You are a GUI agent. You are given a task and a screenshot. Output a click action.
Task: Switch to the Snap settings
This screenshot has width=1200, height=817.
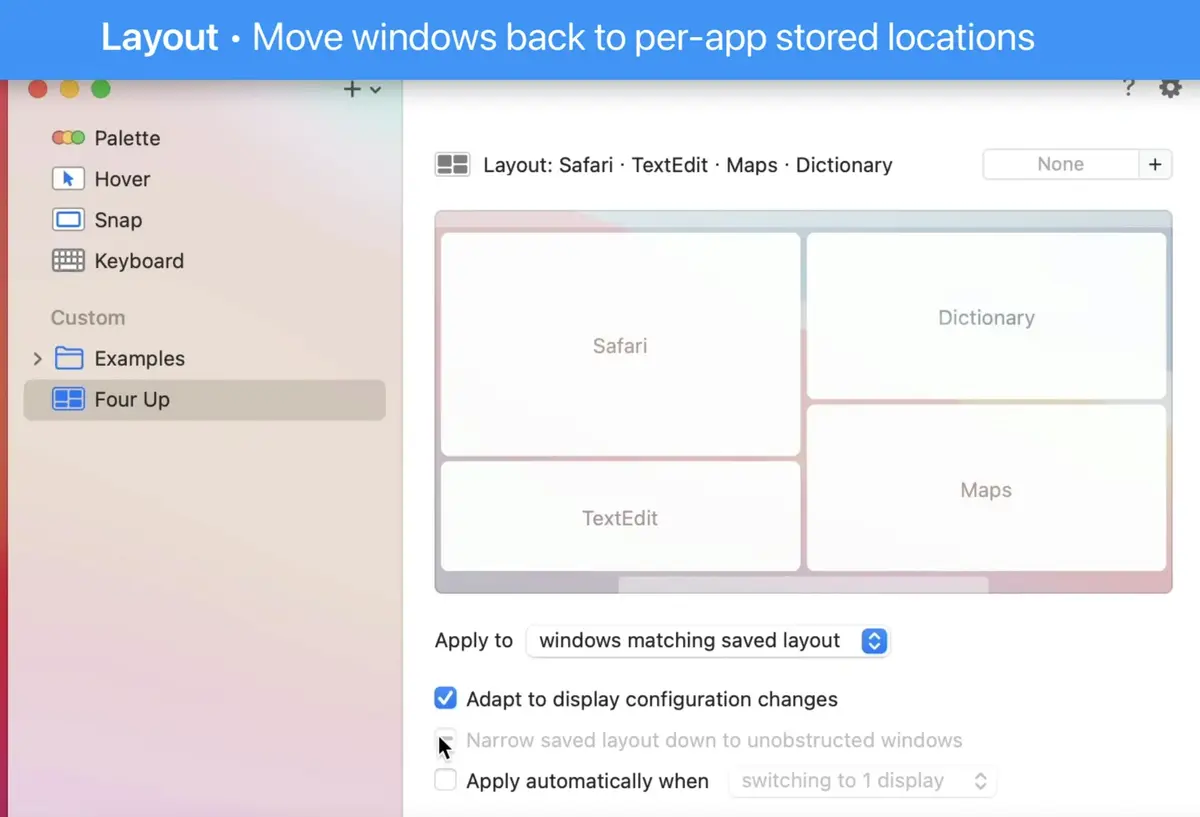tap(117, 220)
